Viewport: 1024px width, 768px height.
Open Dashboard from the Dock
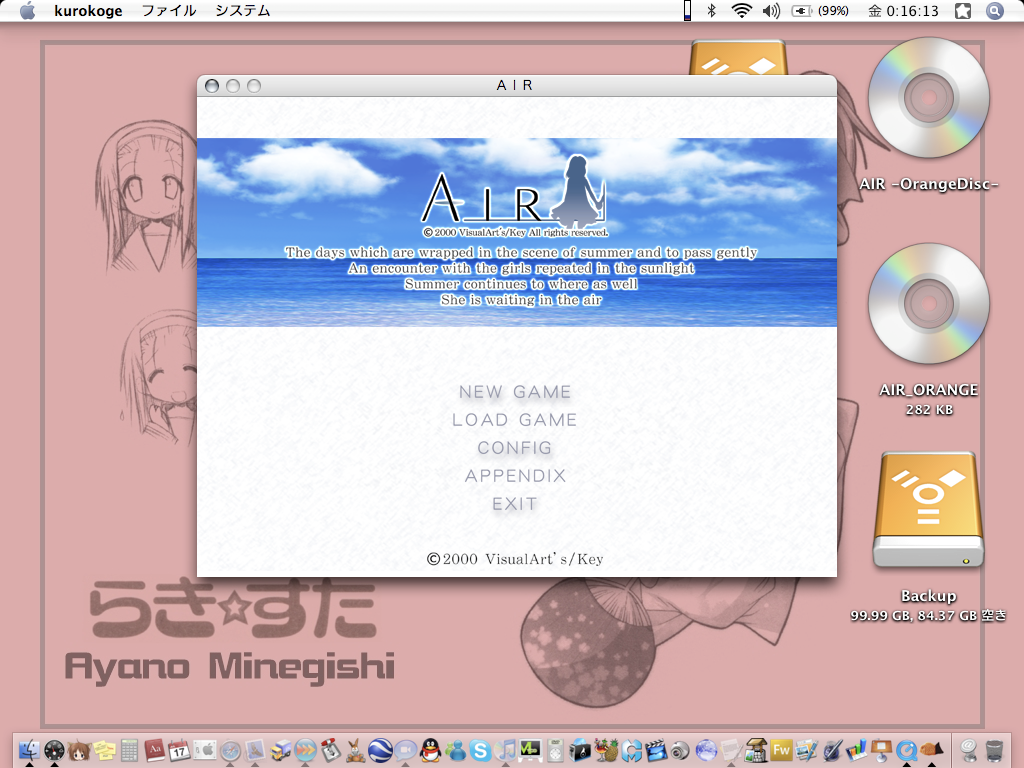(x=54, y=750)
